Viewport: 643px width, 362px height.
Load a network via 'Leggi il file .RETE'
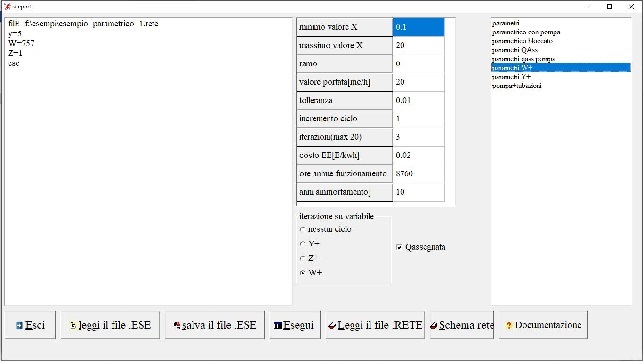click(375, 325)
